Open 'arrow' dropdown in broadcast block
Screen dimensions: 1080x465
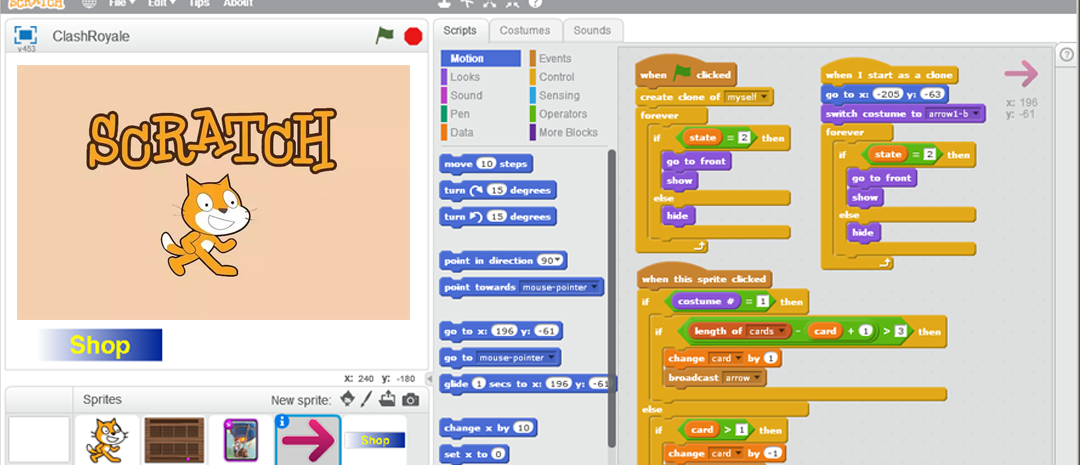coord(743,378)
